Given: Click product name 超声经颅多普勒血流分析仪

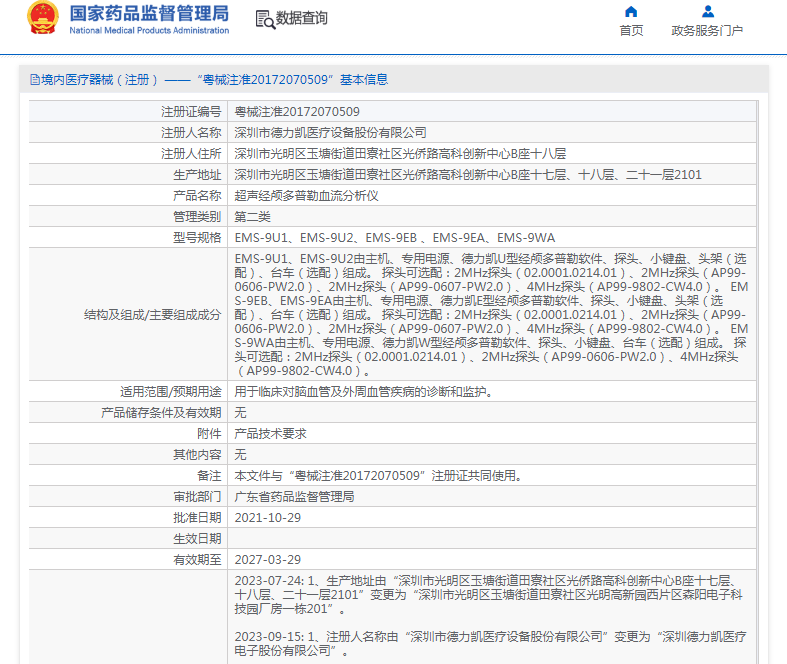Looking at the screenshot, I should click(x=306, y=196).
